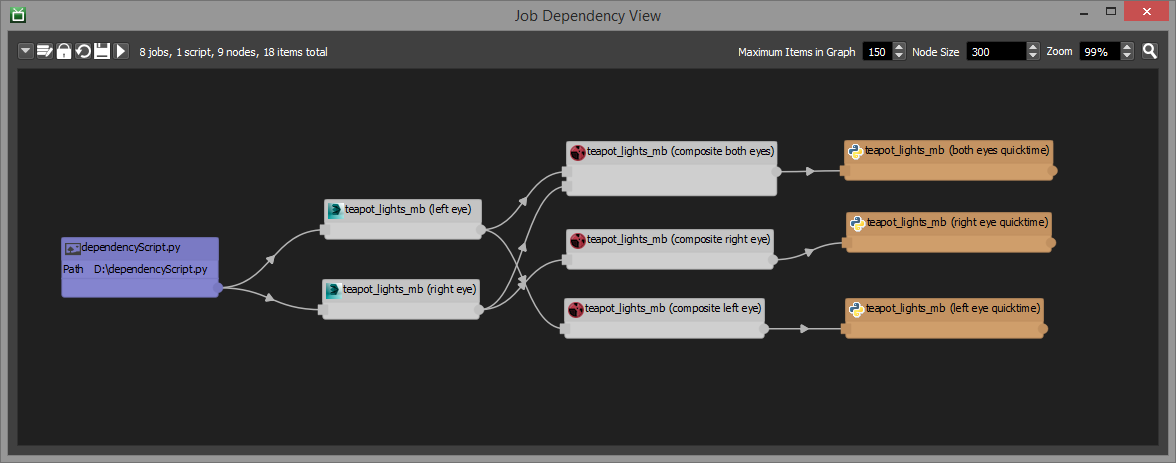Click the edit list toolbar icon
This screenshot has height=463, width=1176.
point(45,51)
